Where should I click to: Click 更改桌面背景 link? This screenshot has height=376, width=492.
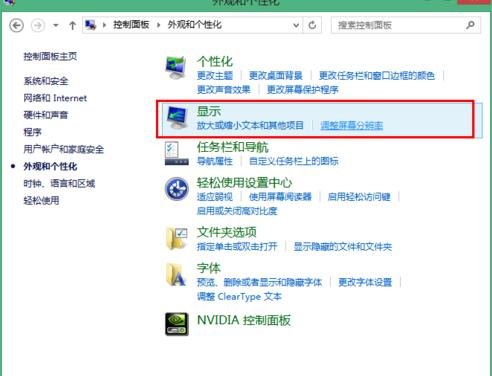(276, 76)
